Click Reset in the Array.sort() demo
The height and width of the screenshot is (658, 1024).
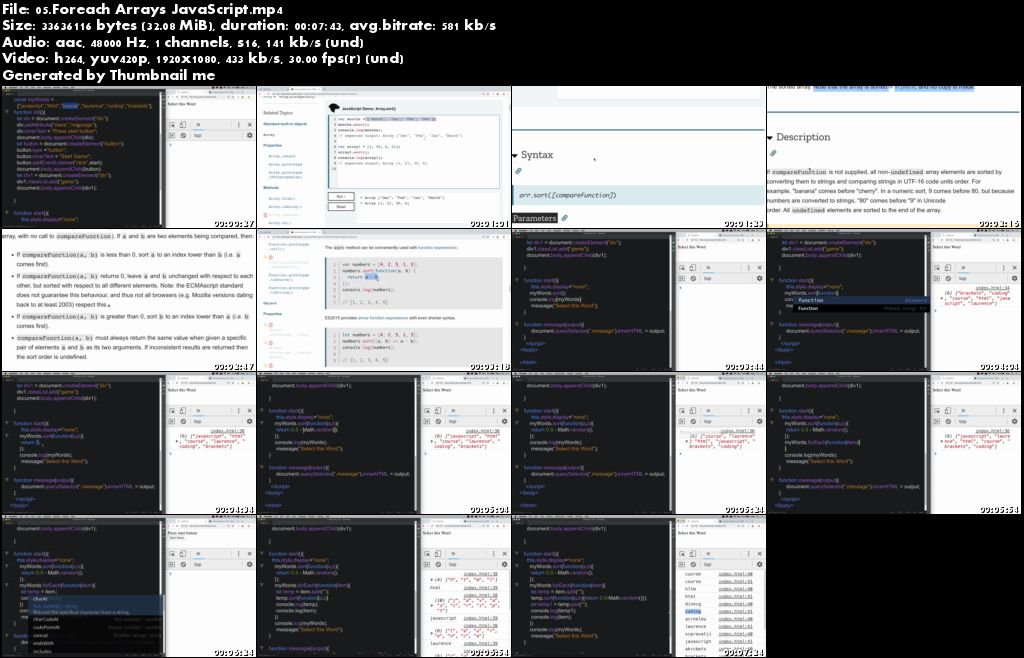coord(341,206)
